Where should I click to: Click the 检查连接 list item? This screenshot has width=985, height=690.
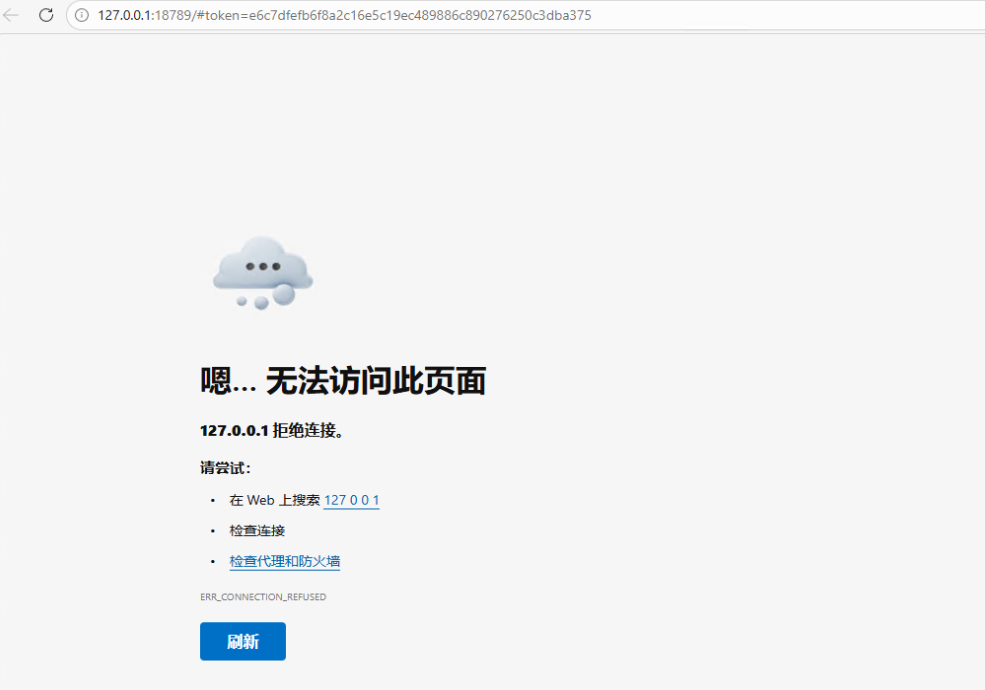click(257, 531)
